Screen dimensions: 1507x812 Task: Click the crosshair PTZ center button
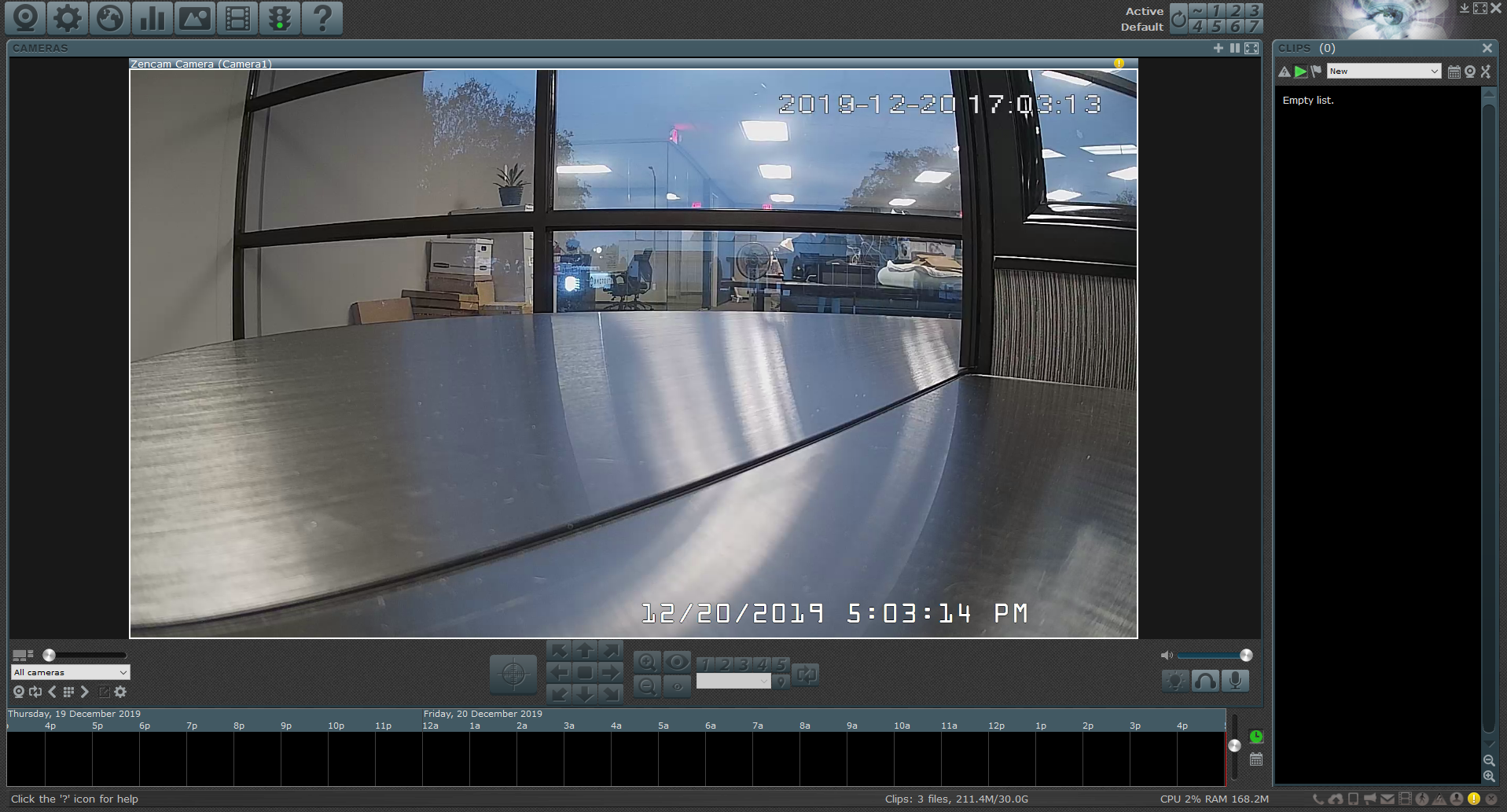point(513,674)
